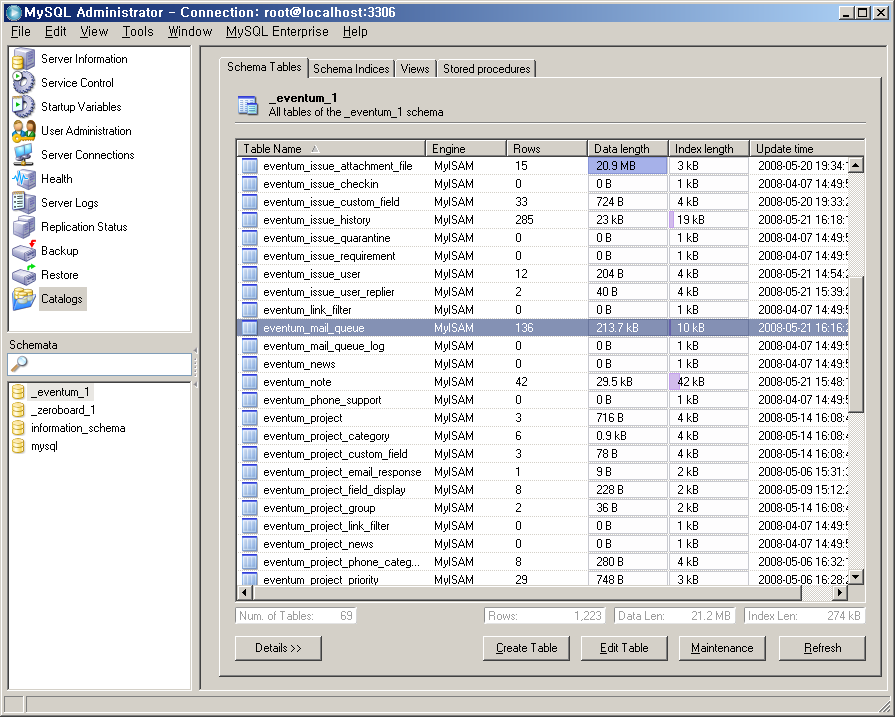895x717 pixels.
Task: Click table icon for eventum_news
Action: pyautogui.click(x=249, y=364)
